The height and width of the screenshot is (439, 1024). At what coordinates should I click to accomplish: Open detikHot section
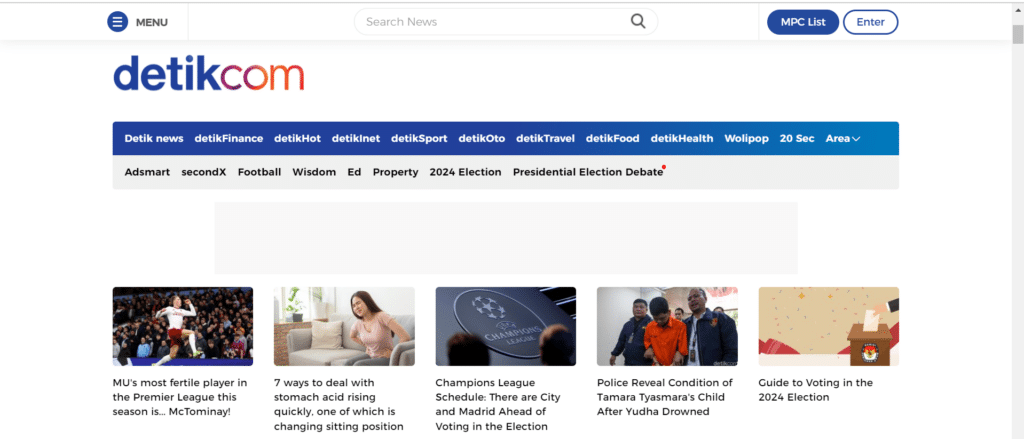[x=297, y=138]
